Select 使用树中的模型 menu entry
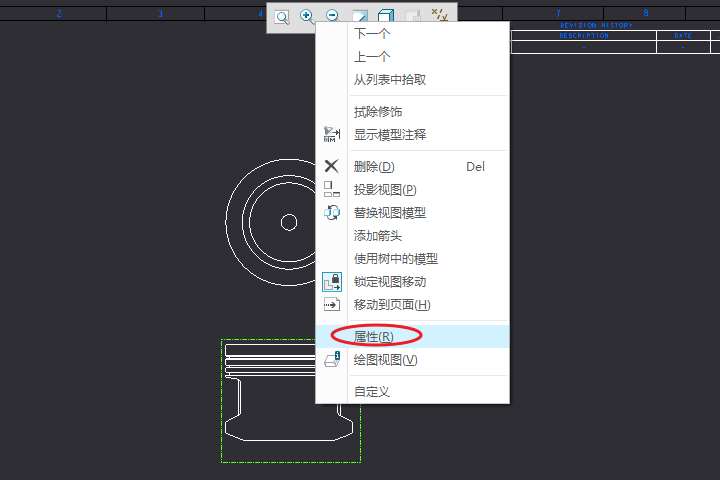720x480 pixels. 412,259
